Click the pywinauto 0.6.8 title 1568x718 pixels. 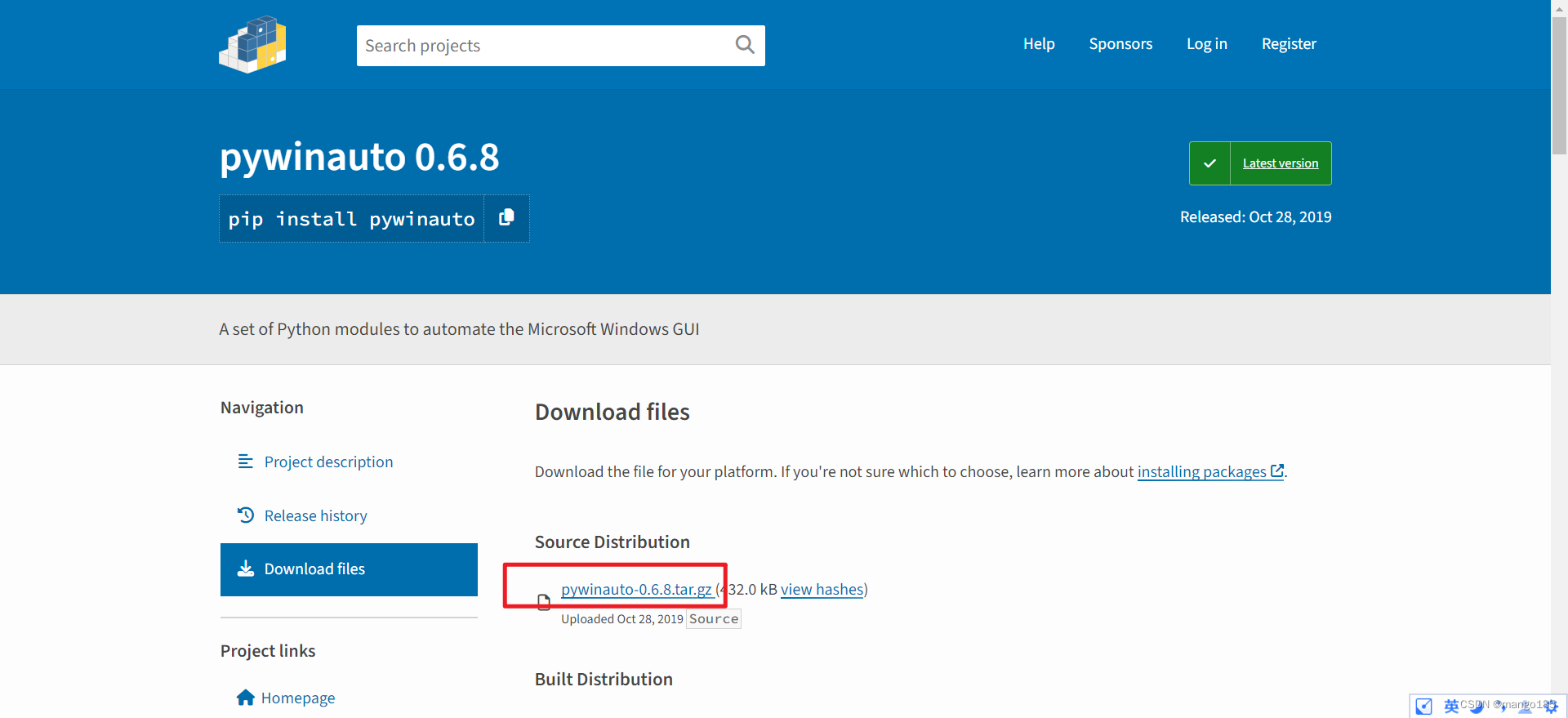click(359, 157)
